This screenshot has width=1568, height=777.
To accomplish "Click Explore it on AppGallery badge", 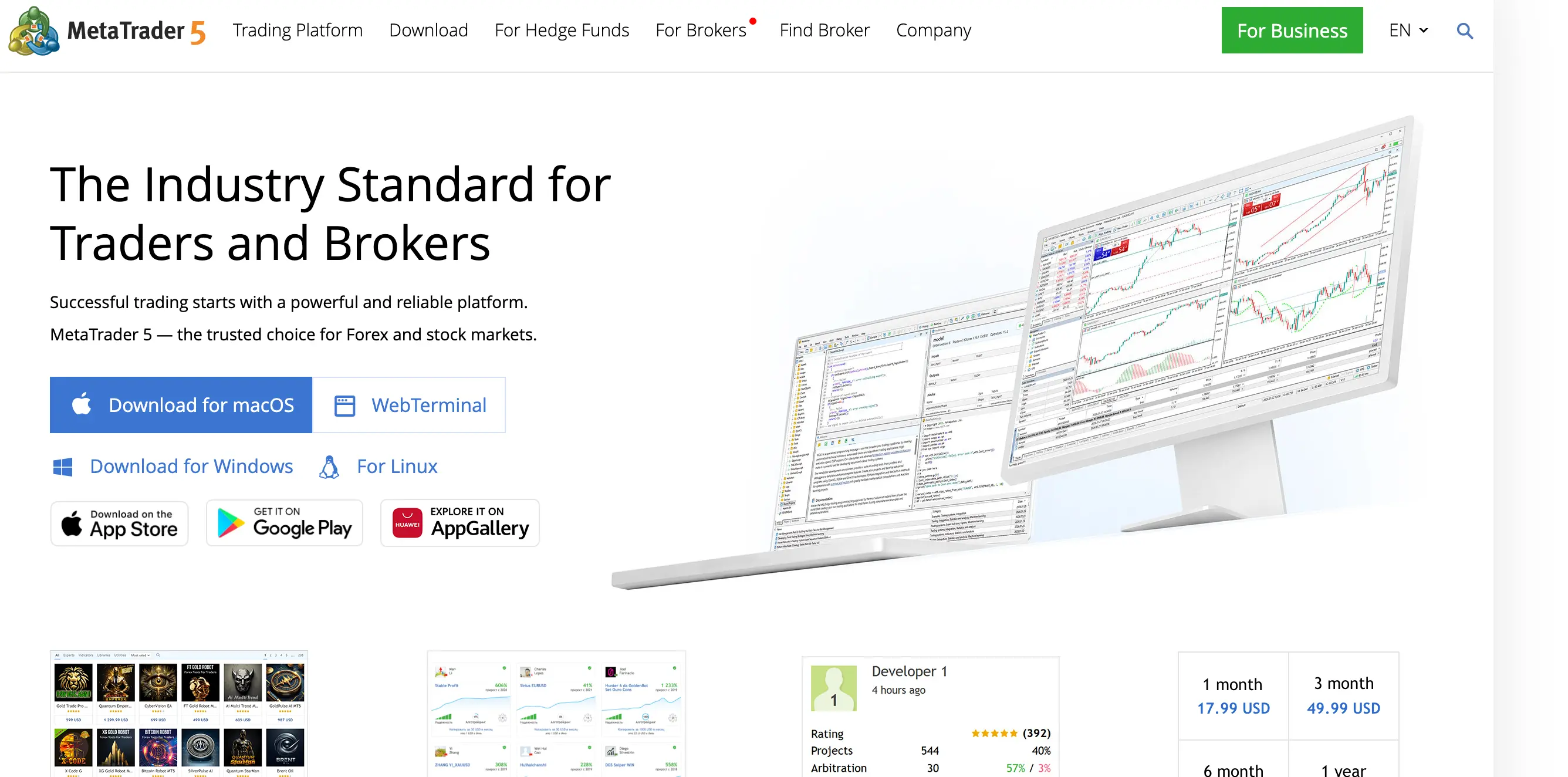I will coord(460,523).
